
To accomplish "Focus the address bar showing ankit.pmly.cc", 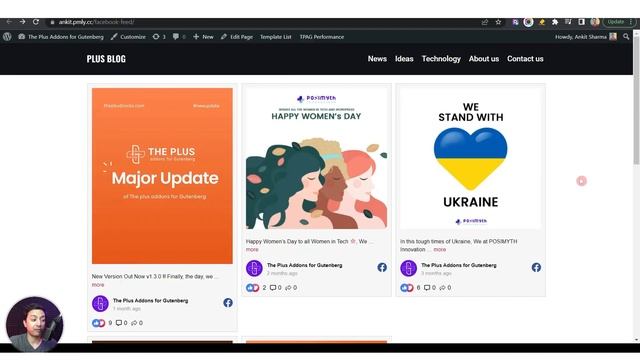I will pos(261,22).
